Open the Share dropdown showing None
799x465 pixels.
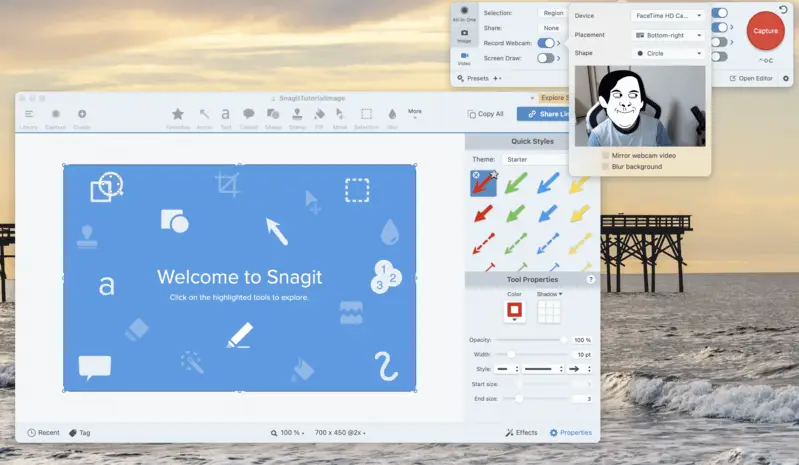(x=553, y=28)
